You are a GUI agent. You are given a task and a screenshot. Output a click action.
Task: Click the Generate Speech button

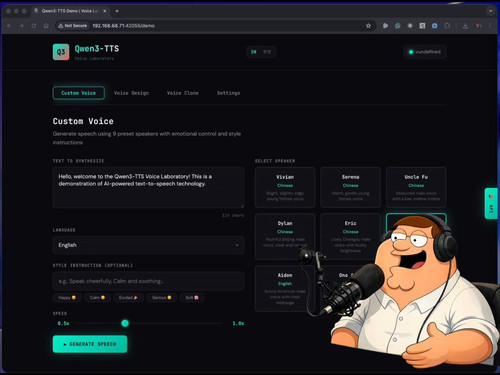(x=90, y=344)
